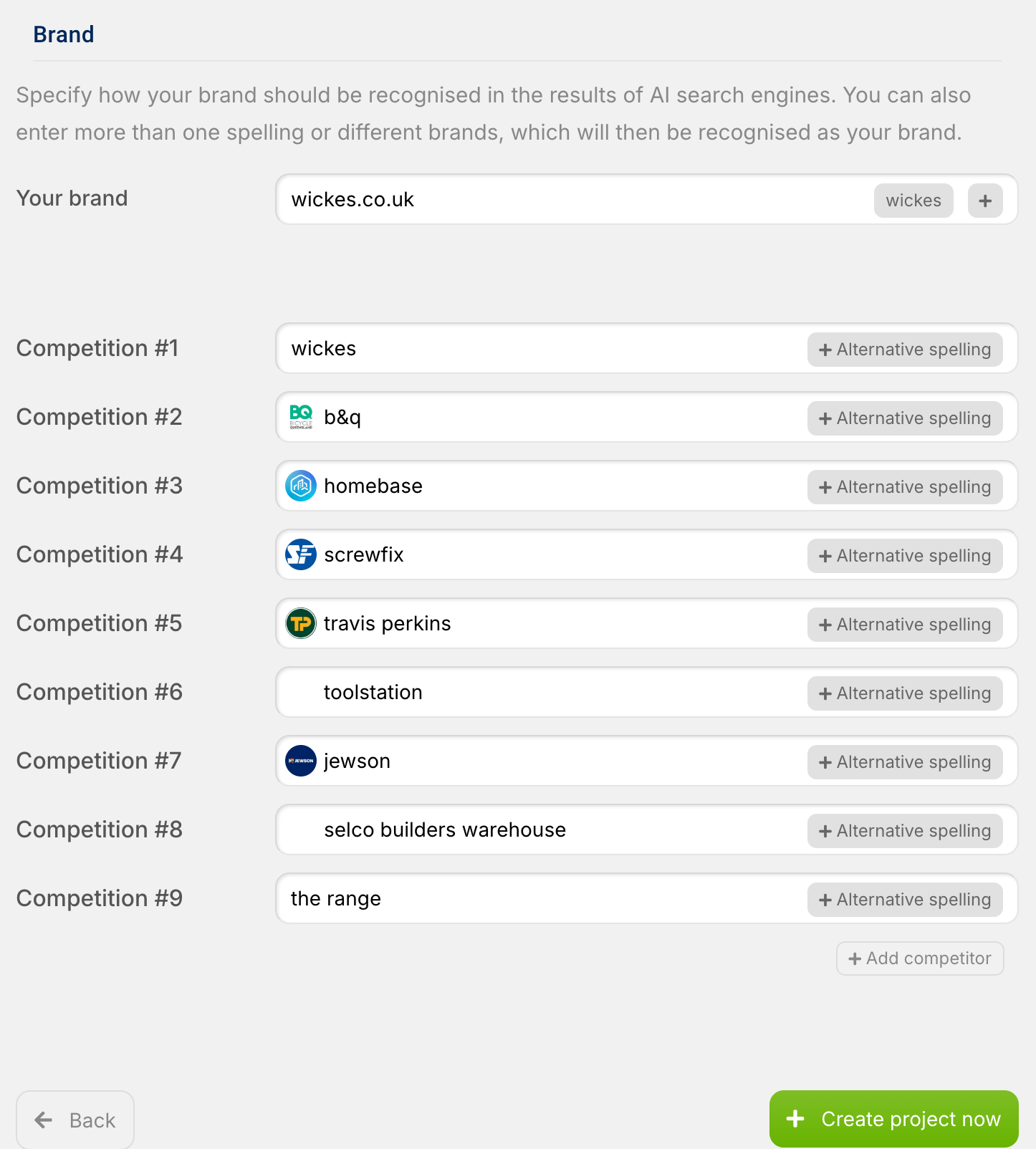Click the Travis Perkins logo icon
The height and width of the screenshot is (1149, 1036).
[x=301, y=623]
